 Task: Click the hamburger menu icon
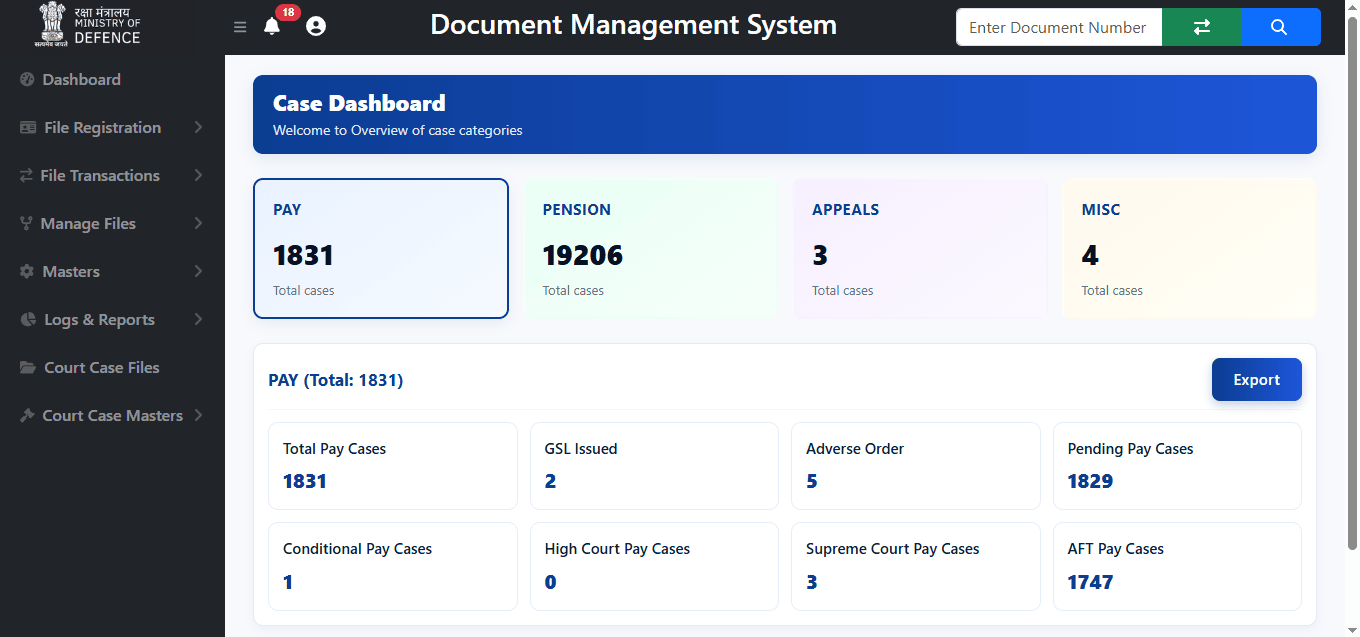coord(240,27)
